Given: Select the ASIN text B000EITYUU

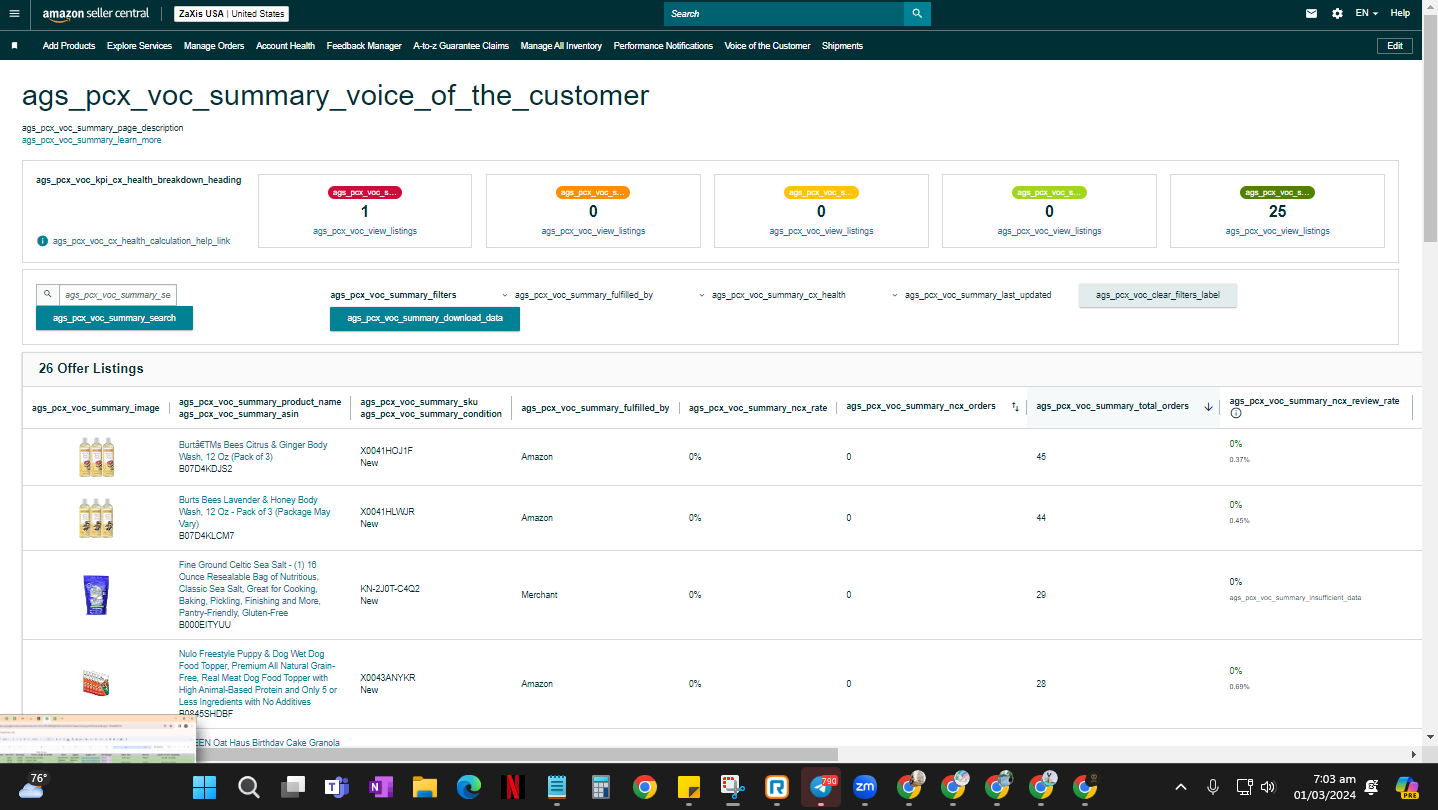Looking at the screenshot, I should pyautogui.click(x=205, y=625).
